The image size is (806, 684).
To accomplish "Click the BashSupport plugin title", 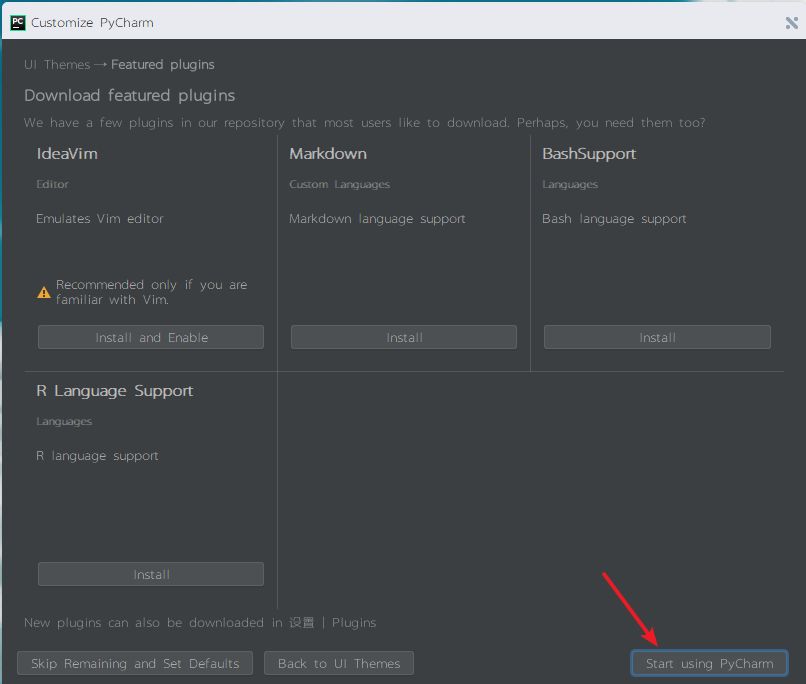I will pos(589,154).
